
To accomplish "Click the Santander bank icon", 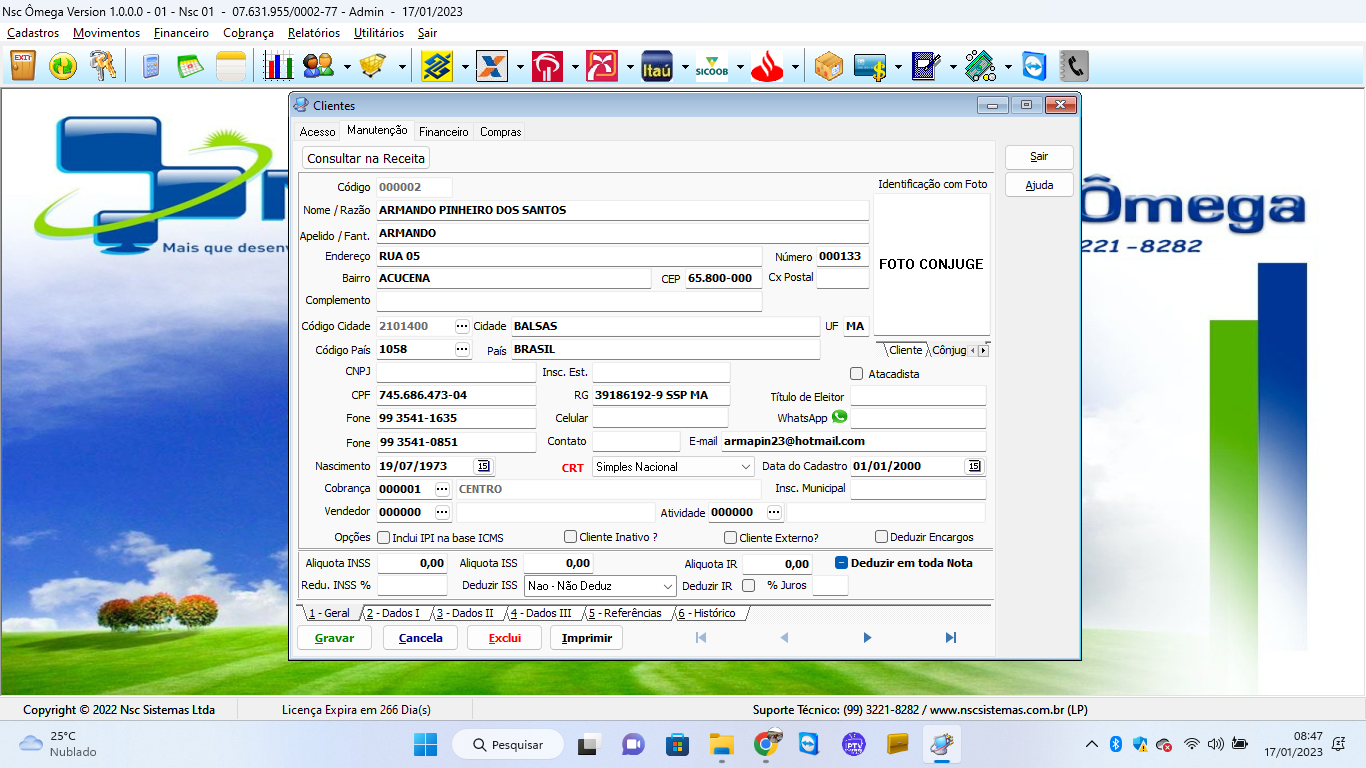I will [x=767, y=67].
